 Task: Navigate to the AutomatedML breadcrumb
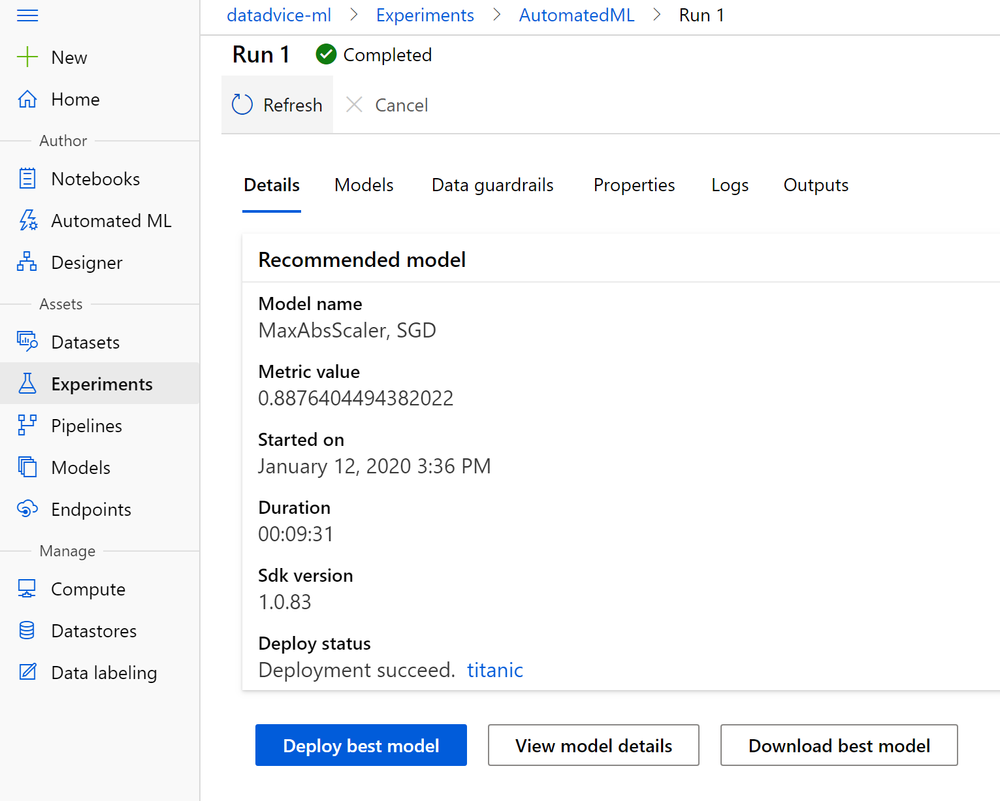576,15
